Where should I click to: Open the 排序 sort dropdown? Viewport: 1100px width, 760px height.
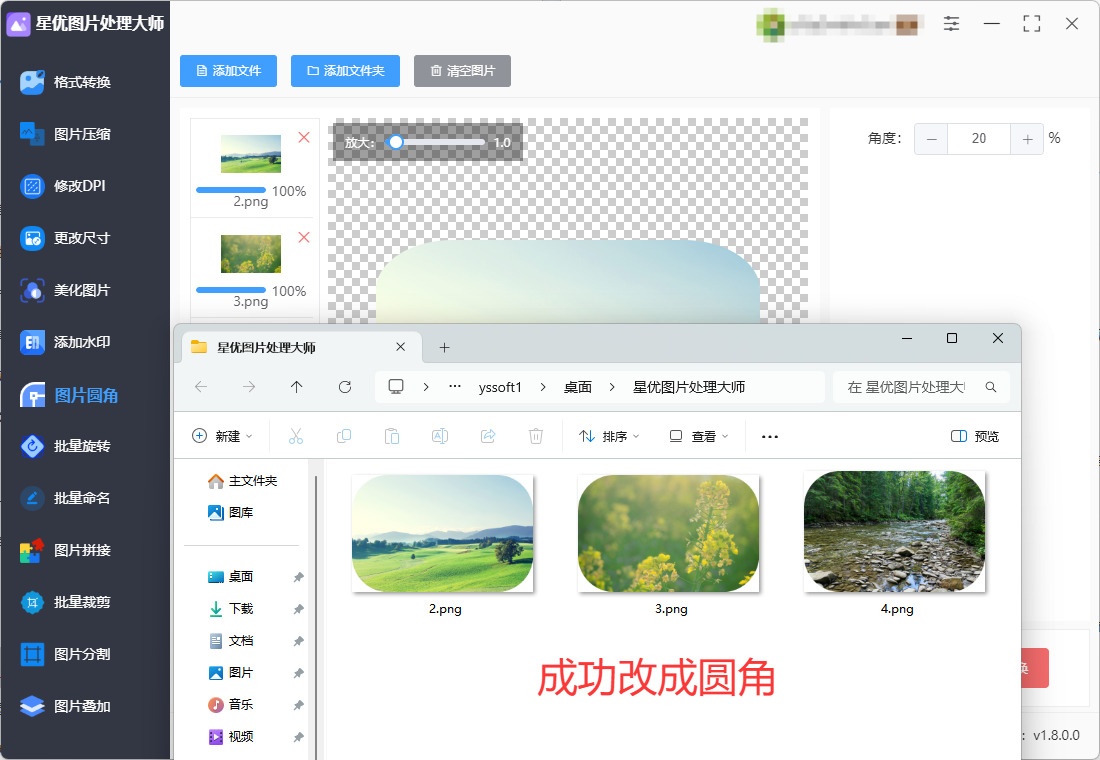pyautogui.click(x=609, y=436)
